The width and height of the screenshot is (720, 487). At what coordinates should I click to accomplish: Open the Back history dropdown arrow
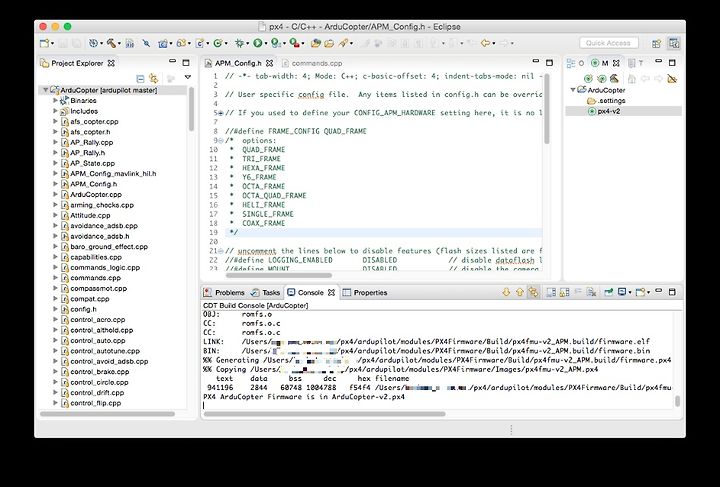point(494,44)
